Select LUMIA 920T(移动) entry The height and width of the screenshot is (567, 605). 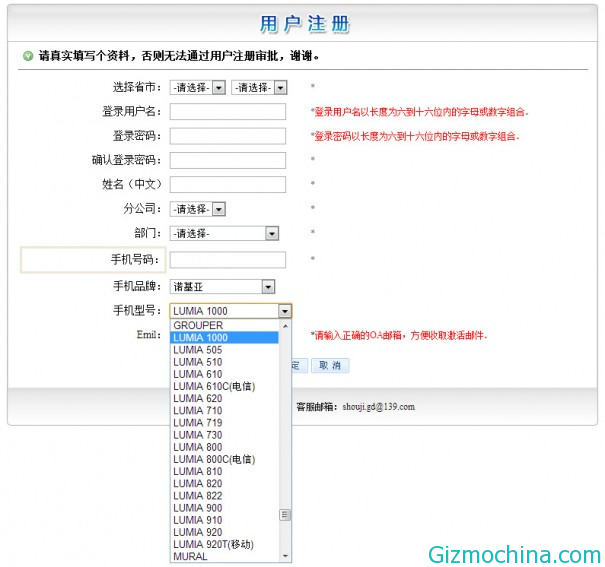coord(224,544)
